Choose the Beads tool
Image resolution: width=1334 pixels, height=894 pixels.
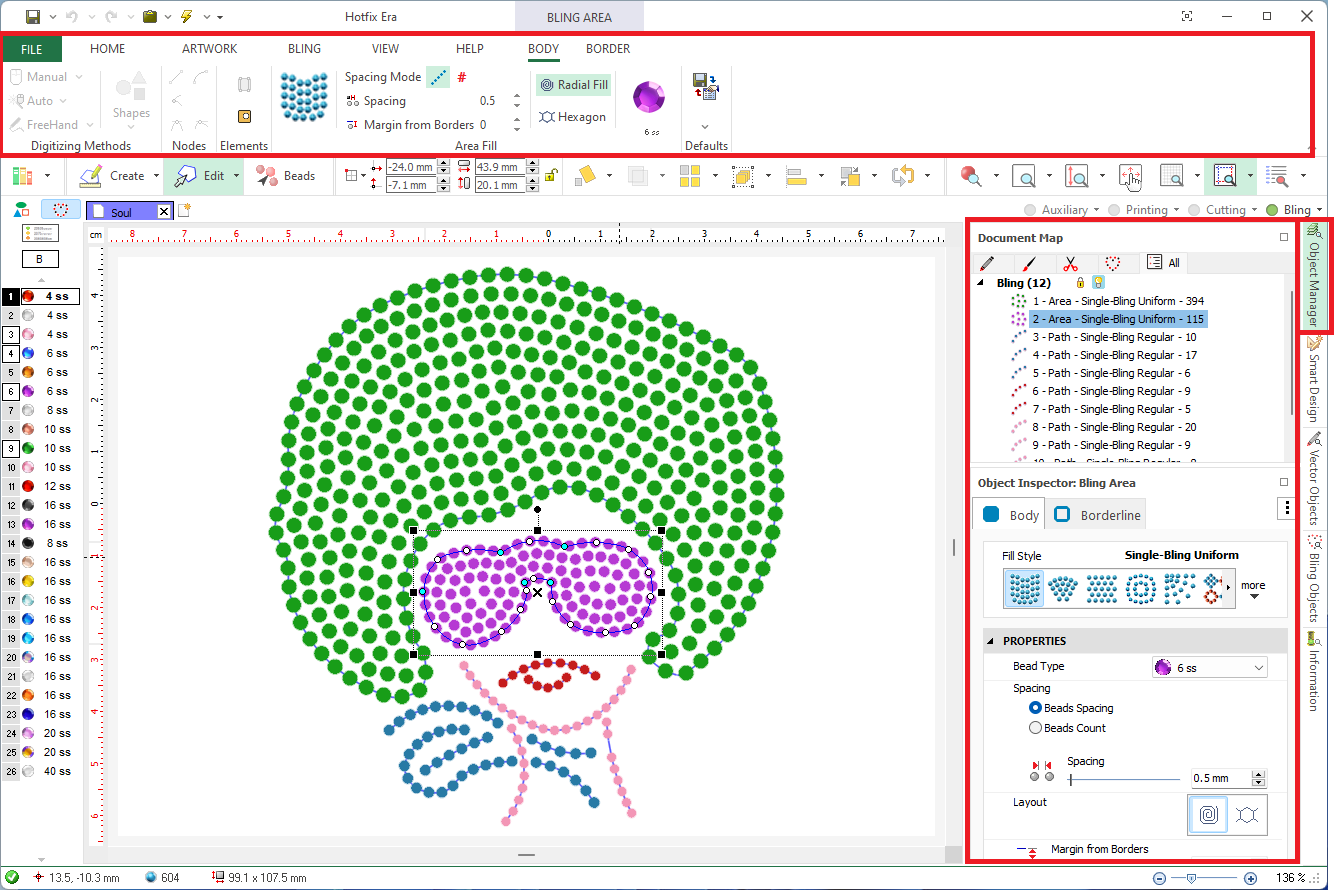click(286, 176)
